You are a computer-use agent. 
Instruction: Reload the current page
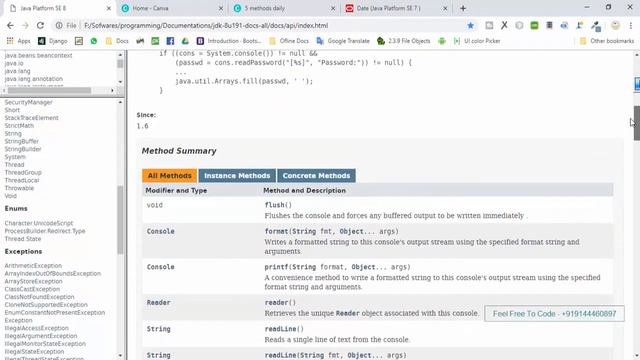coord(40,25)
